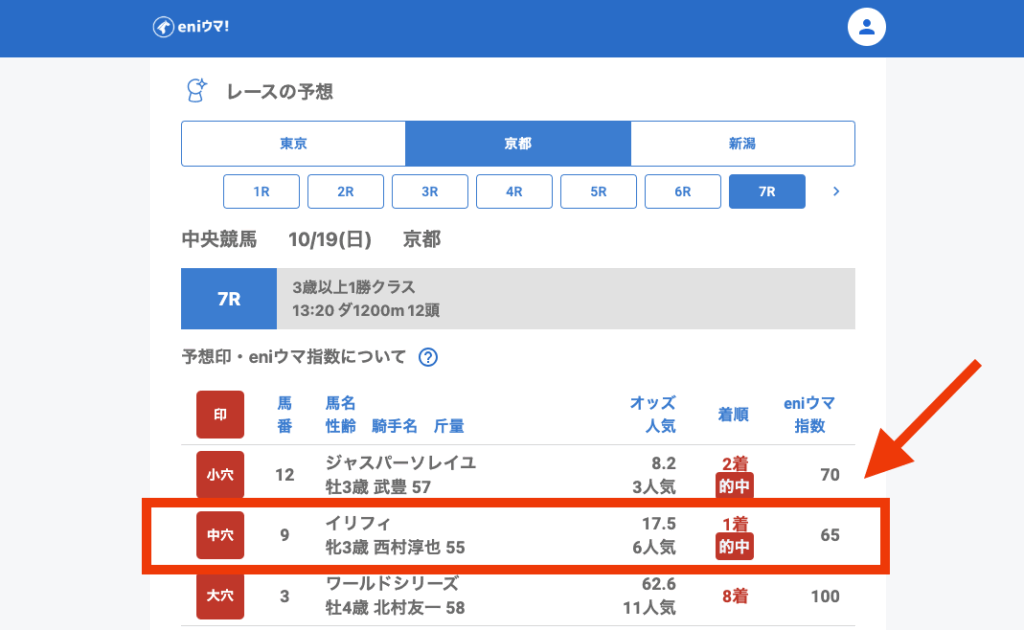Image resolution: width=1024 pixels, height=630 pixels.
Task: Show more races with right chevron
Action: click(836, 191)
